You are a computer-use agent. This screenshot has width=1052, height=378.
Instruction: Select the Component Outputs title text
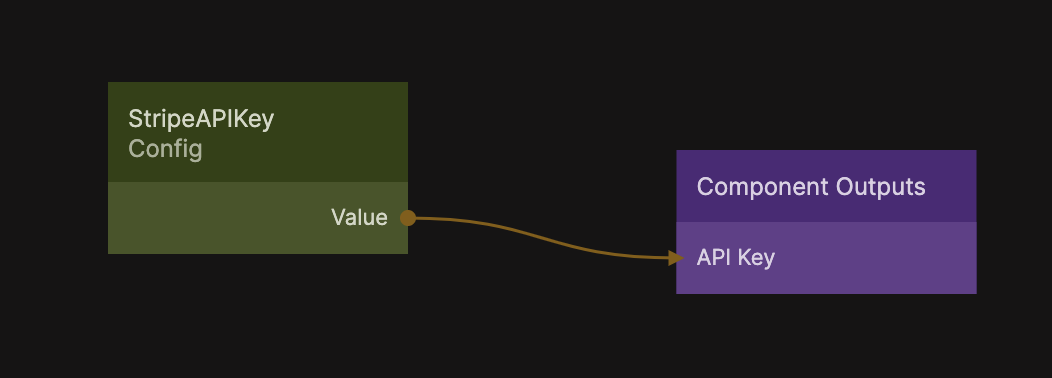click(x=811, y=186)
